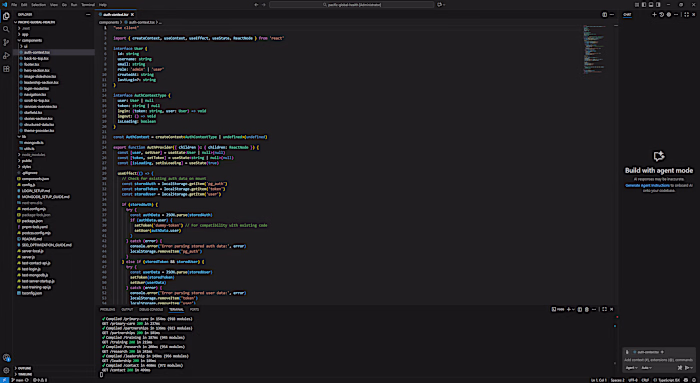Send chat message with send arrow

tap(687, 368)
